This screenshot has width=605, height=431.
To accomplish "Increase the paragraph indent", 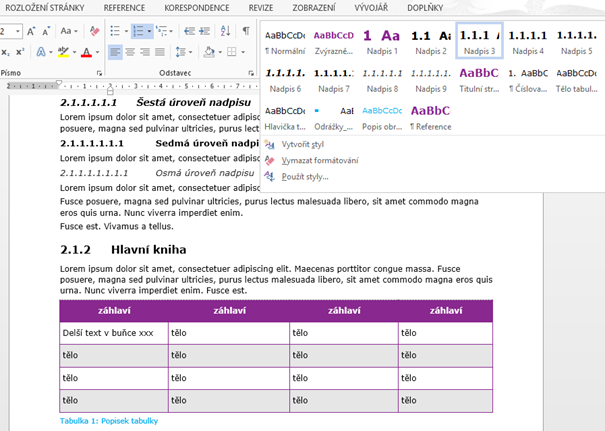I will [x=203, y=31].
